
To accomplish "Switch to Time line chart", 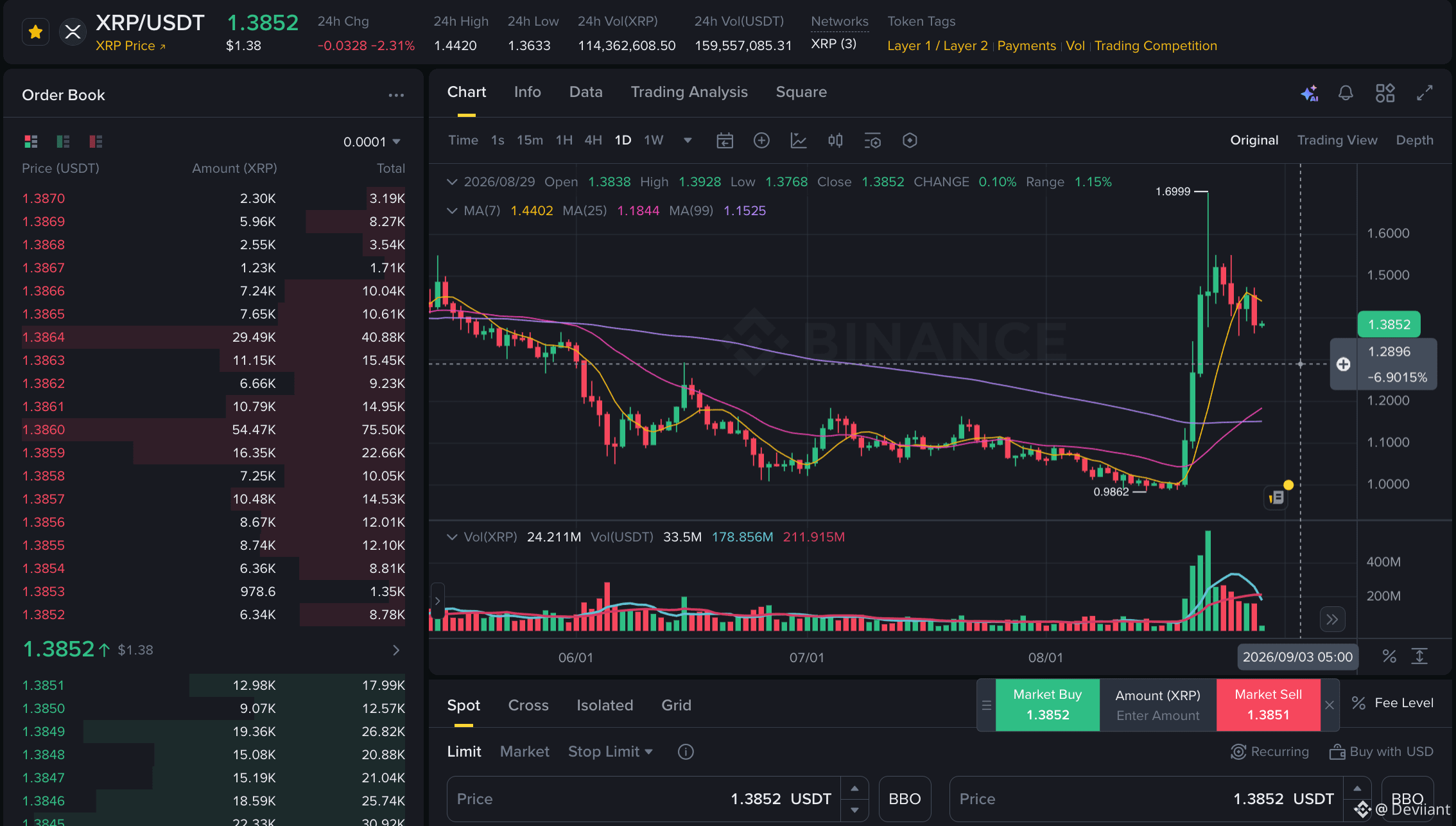I will click(x=463, y=140).
